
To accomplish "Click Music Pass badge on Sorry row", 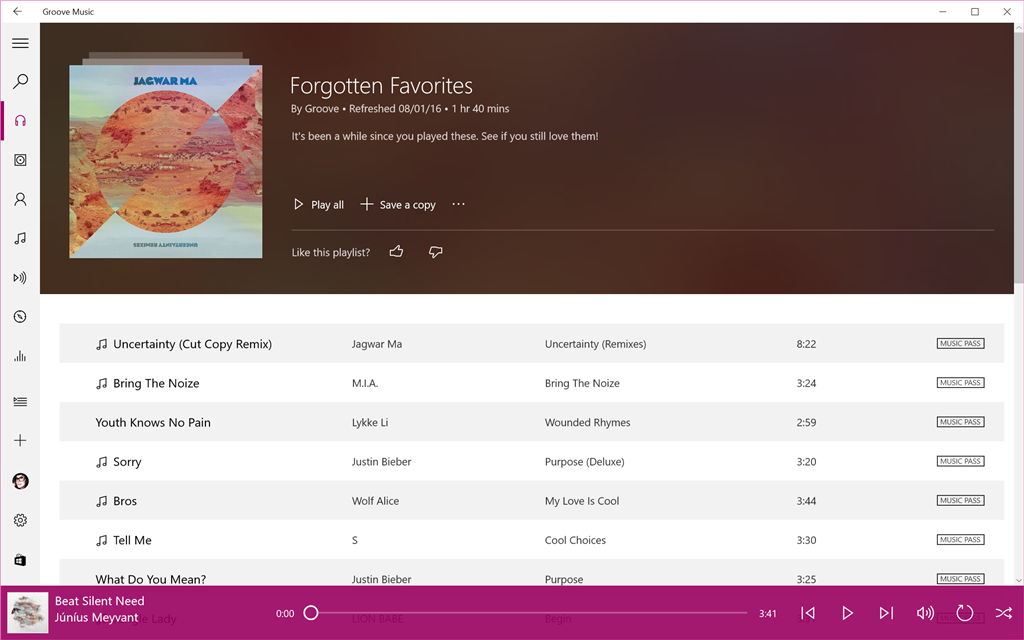I will [960, 461].
